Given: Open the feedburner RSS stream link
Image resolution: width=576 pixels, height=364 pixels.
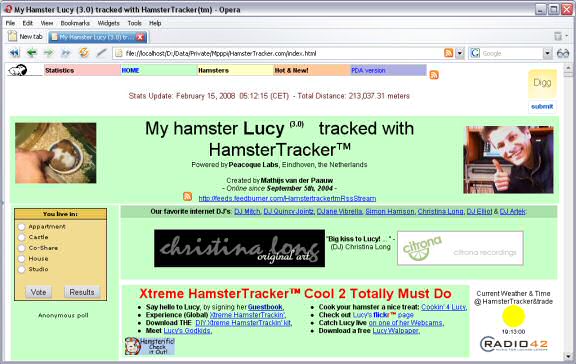Looking at the screenshot, I should tap(287, 198).
